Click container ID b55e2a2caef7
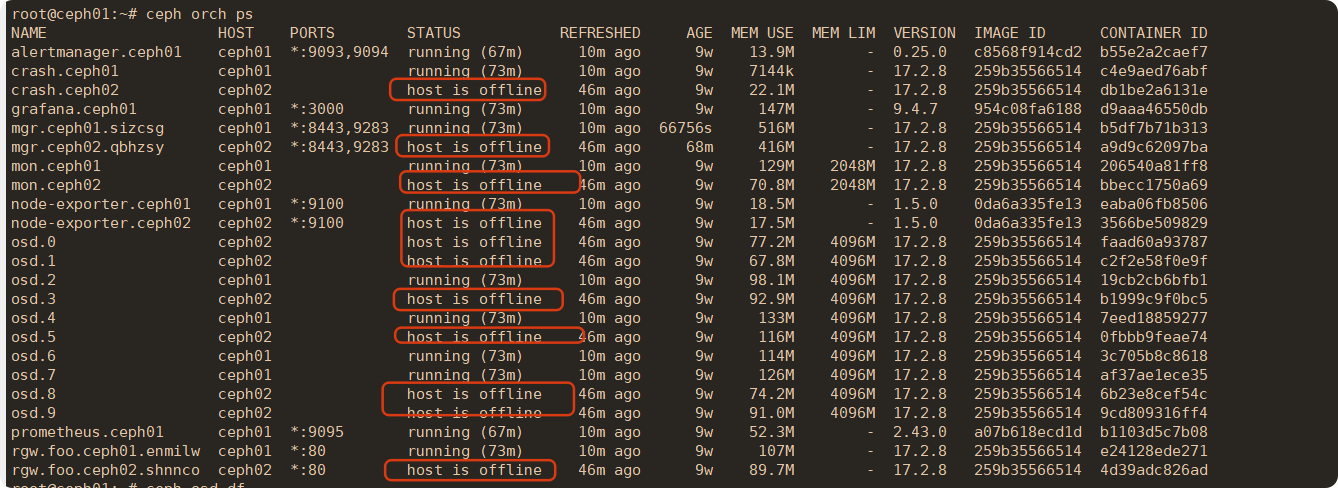 coord(1154,52)
